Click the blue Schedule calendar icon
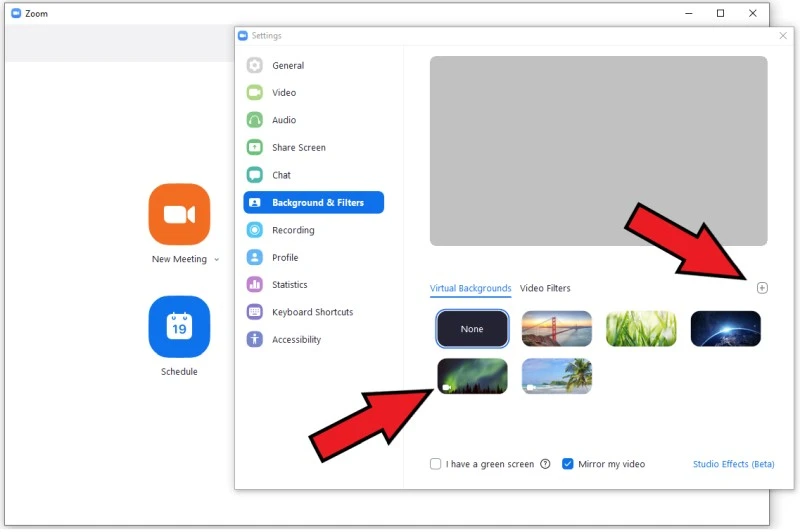Screen dimensions: 800x532 pyautogui.click(x=179, y=327)
